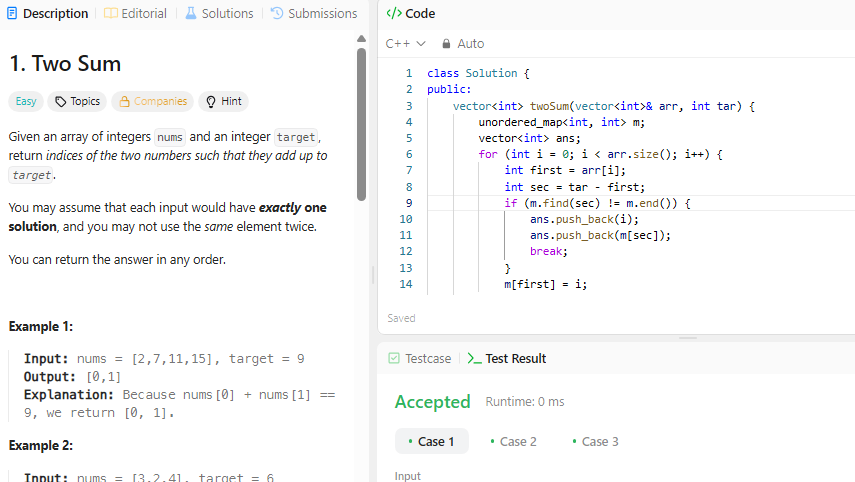Click the Test Result terminal icon
The image size is (855, 482).
474,359
